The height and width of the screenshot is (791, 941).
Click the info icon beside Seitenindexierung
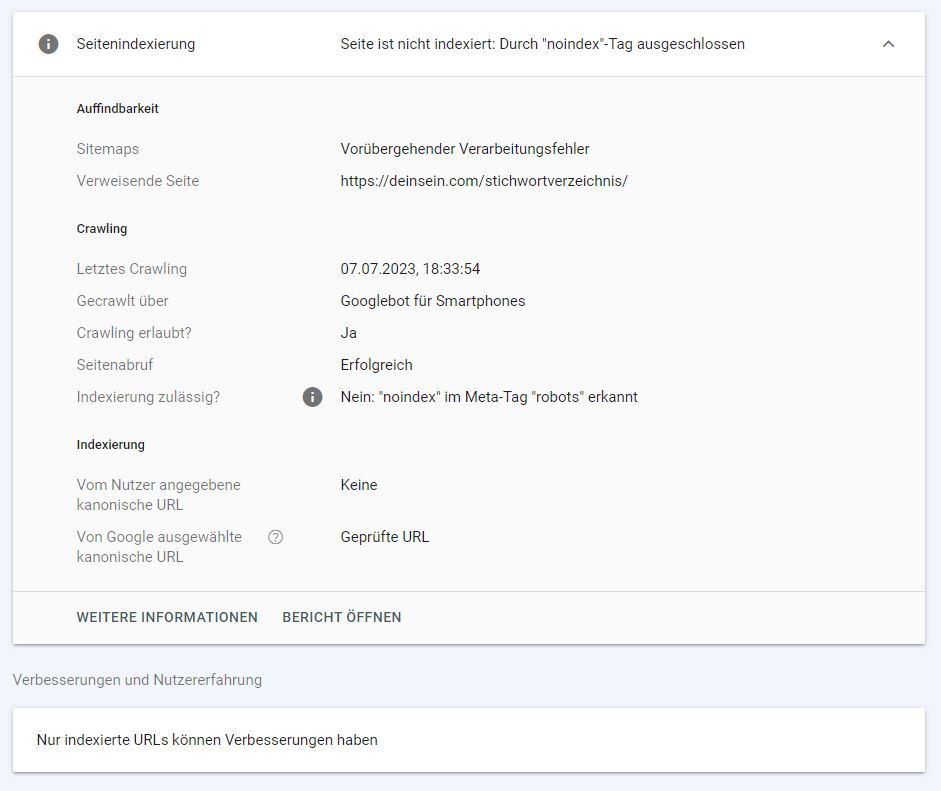pyautogui.click(x=48, y=44)
